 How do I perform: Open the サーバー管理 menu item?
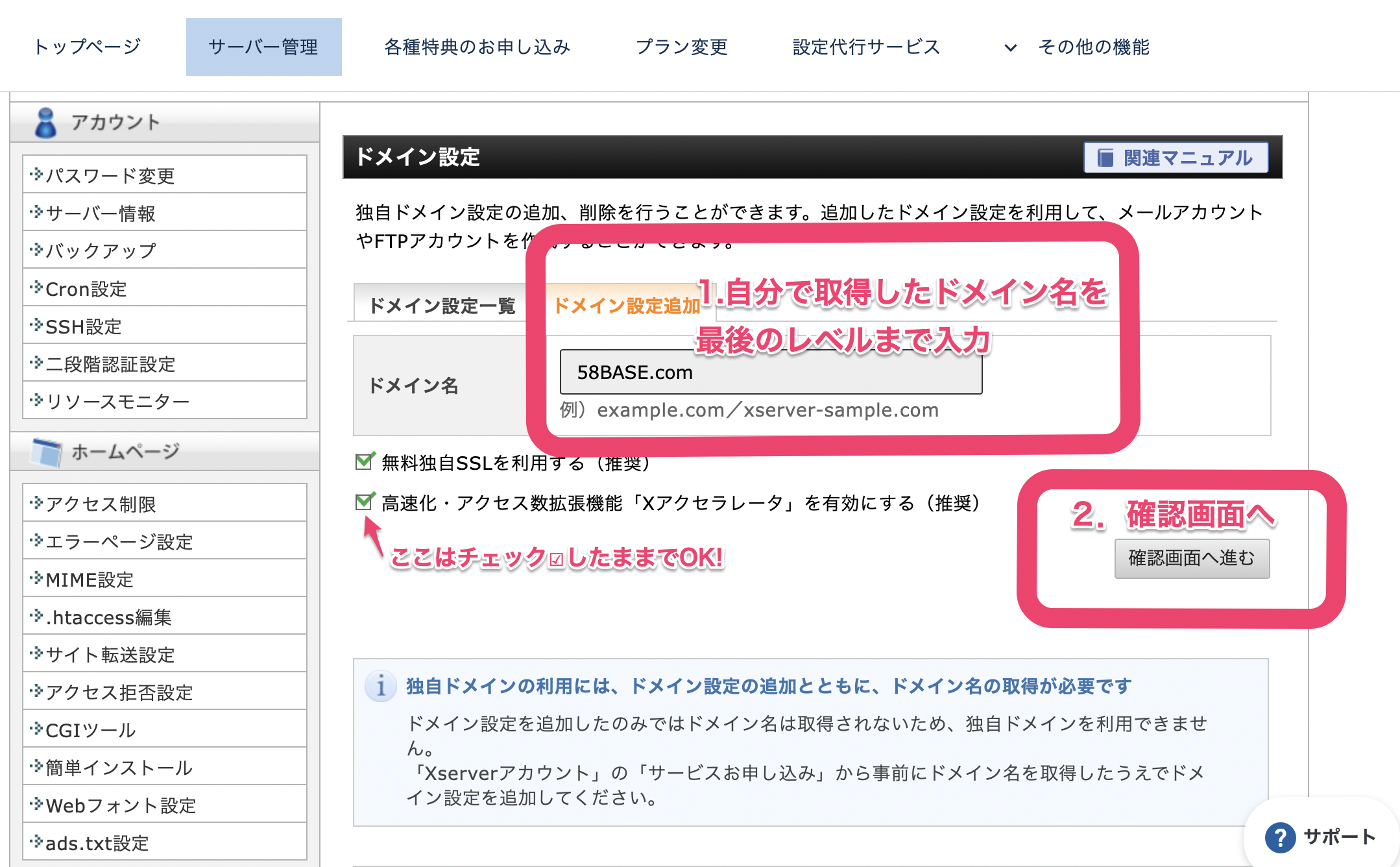pyautogui.click(x=263, y=47)
